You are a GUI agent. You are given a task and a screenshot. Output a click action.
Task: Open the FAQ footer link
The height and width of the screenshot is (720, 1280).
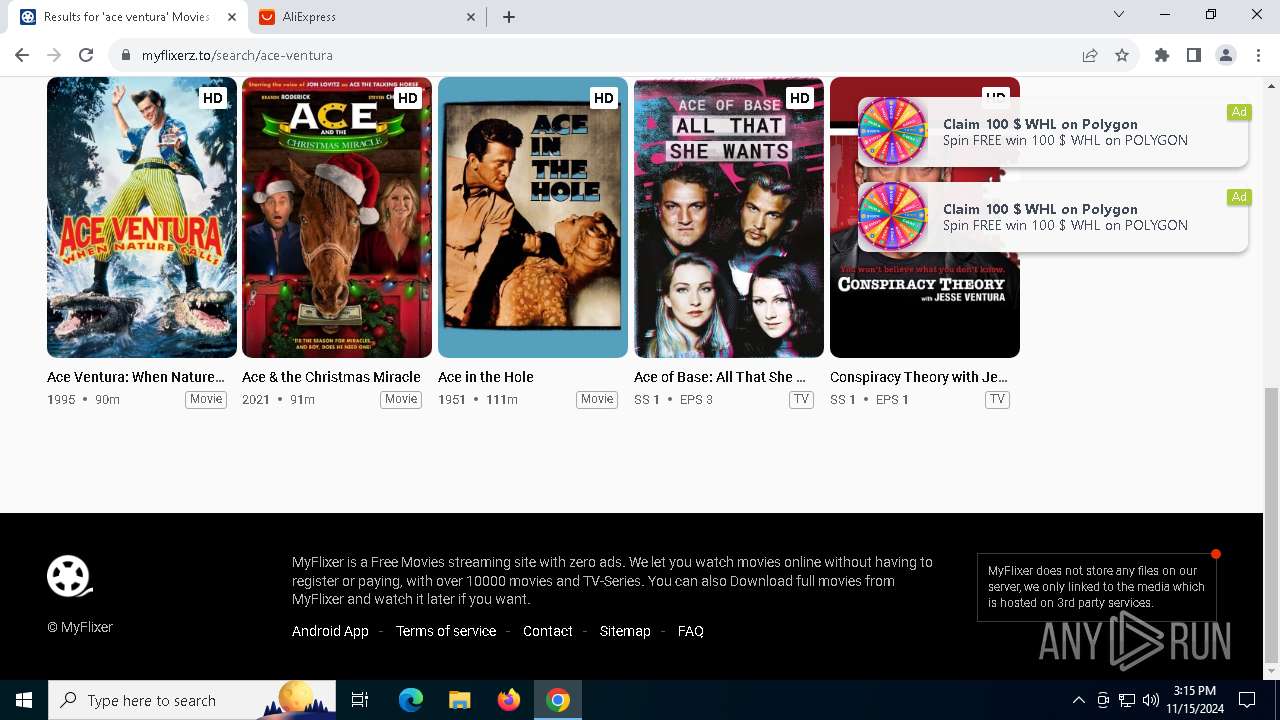click(691, 631)
